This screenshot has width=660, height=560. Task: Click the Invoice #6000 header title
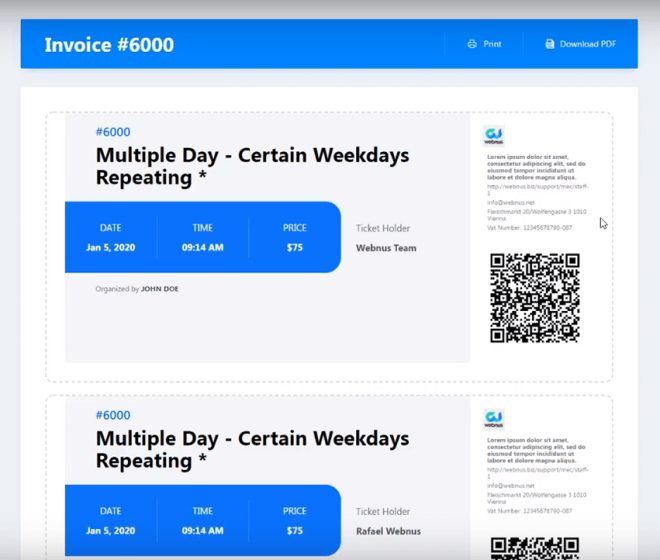[x=109, y=45]
